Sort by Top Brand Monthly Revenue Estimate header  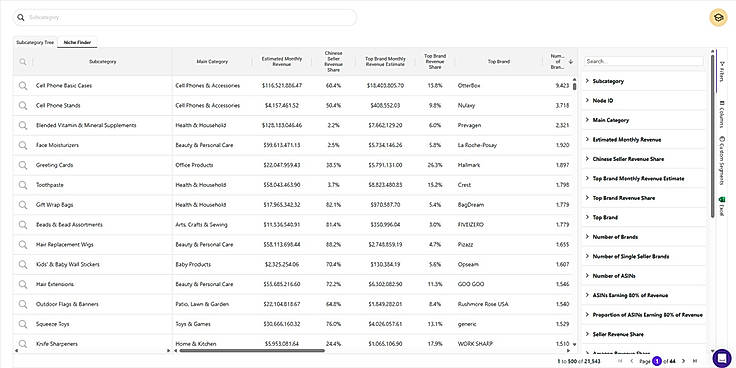coord(385,61)
